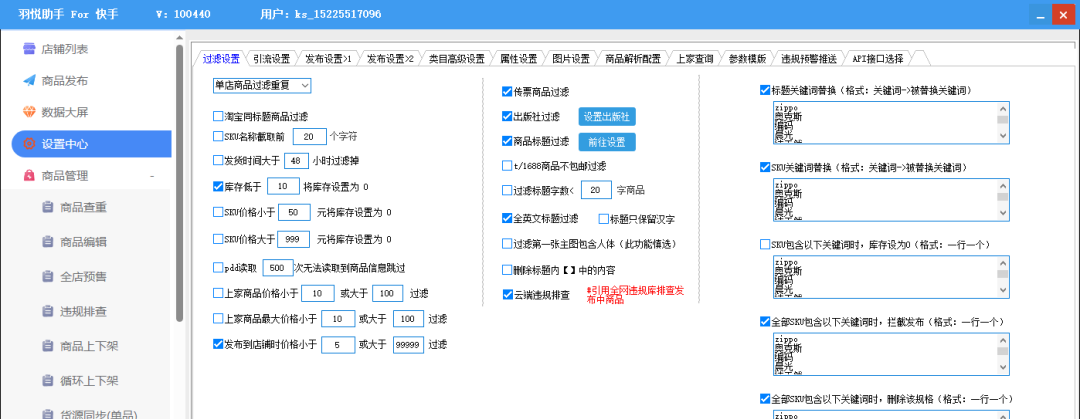Uncheck 库存低于 checkbox
1080x419 pixels.
218,185
